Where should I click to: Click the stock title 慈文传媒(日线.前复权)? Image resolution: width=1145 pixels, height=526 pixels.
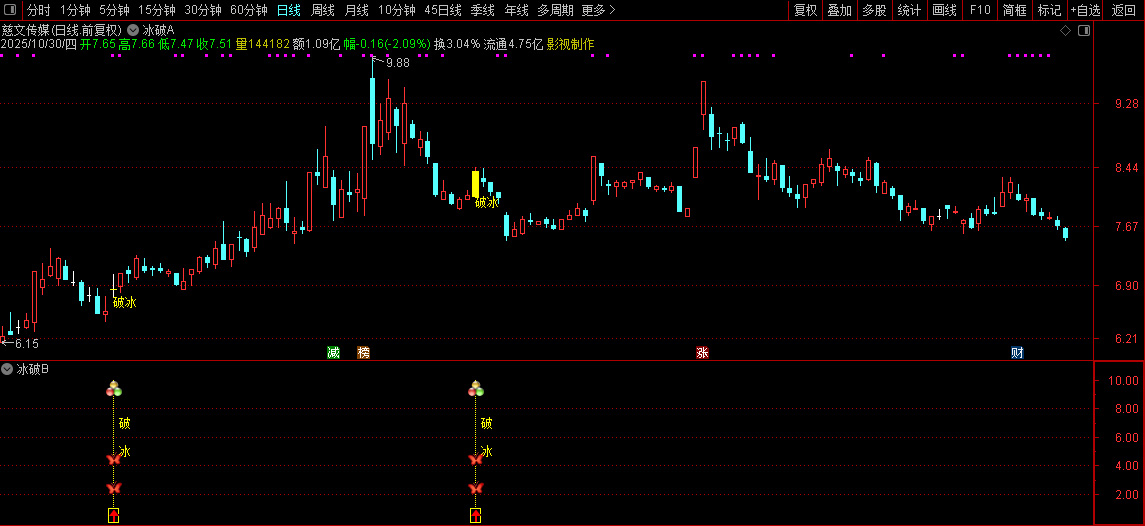pyautogui.click(x=62, y=30)
